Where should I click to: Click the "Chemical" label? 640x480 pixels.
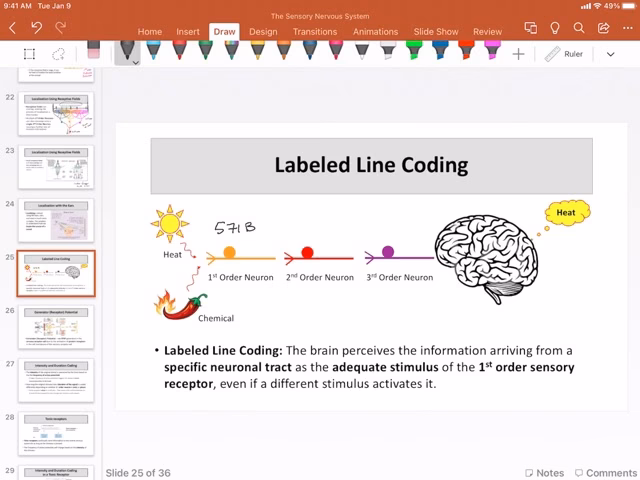click(216, 318)
